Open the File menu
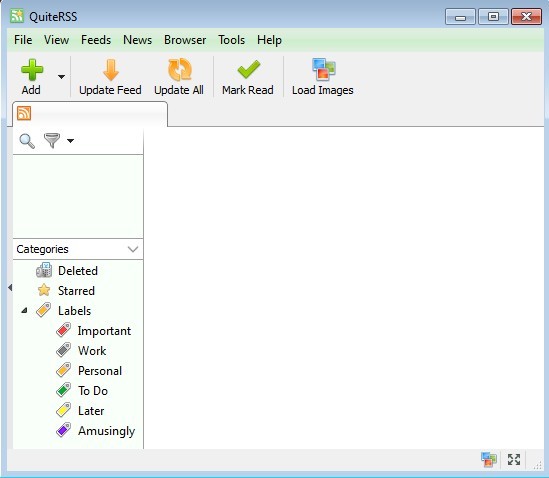Viewport: 549px width, 478px height. tap(23, 40)
